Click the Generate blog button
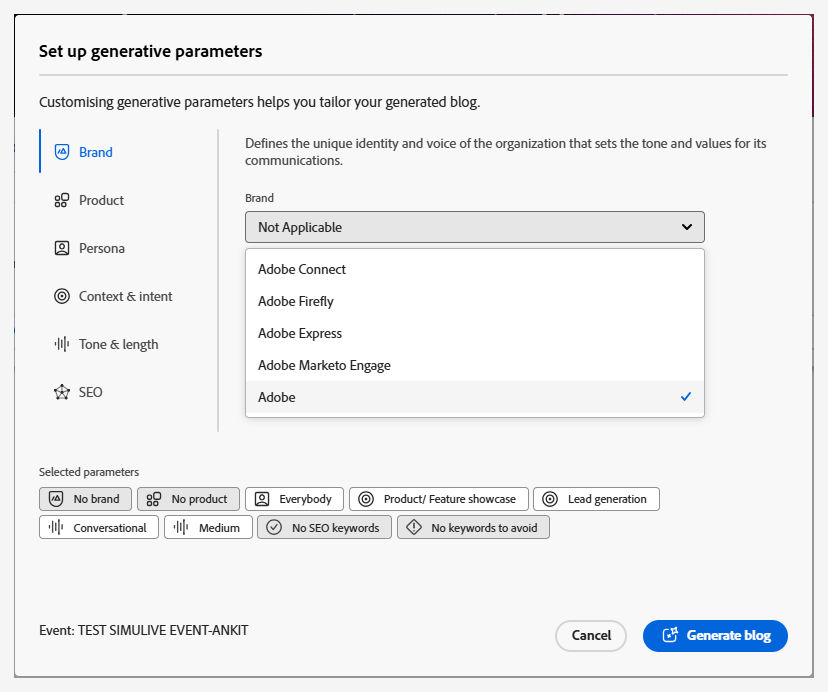The image size is (828, 692). click(715, 635)
